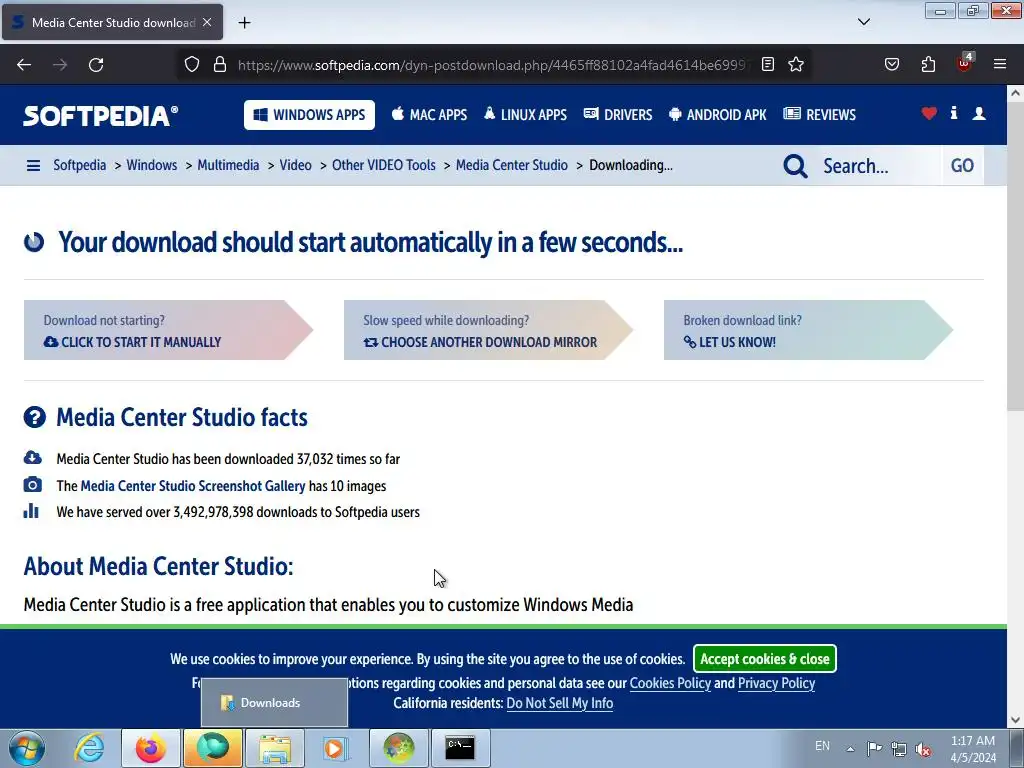This screenshot has height=768, width=1024.
Task: Click the page vertical scrollbar thumb
Action: point(1015,258)
